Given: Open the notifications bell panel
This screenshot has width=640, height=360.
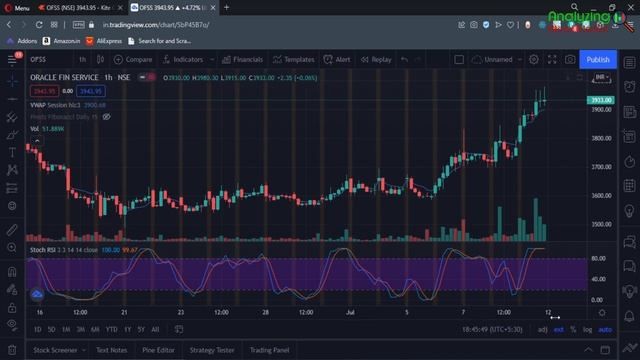Looking at the screenshot, I should tap(629, 316).
